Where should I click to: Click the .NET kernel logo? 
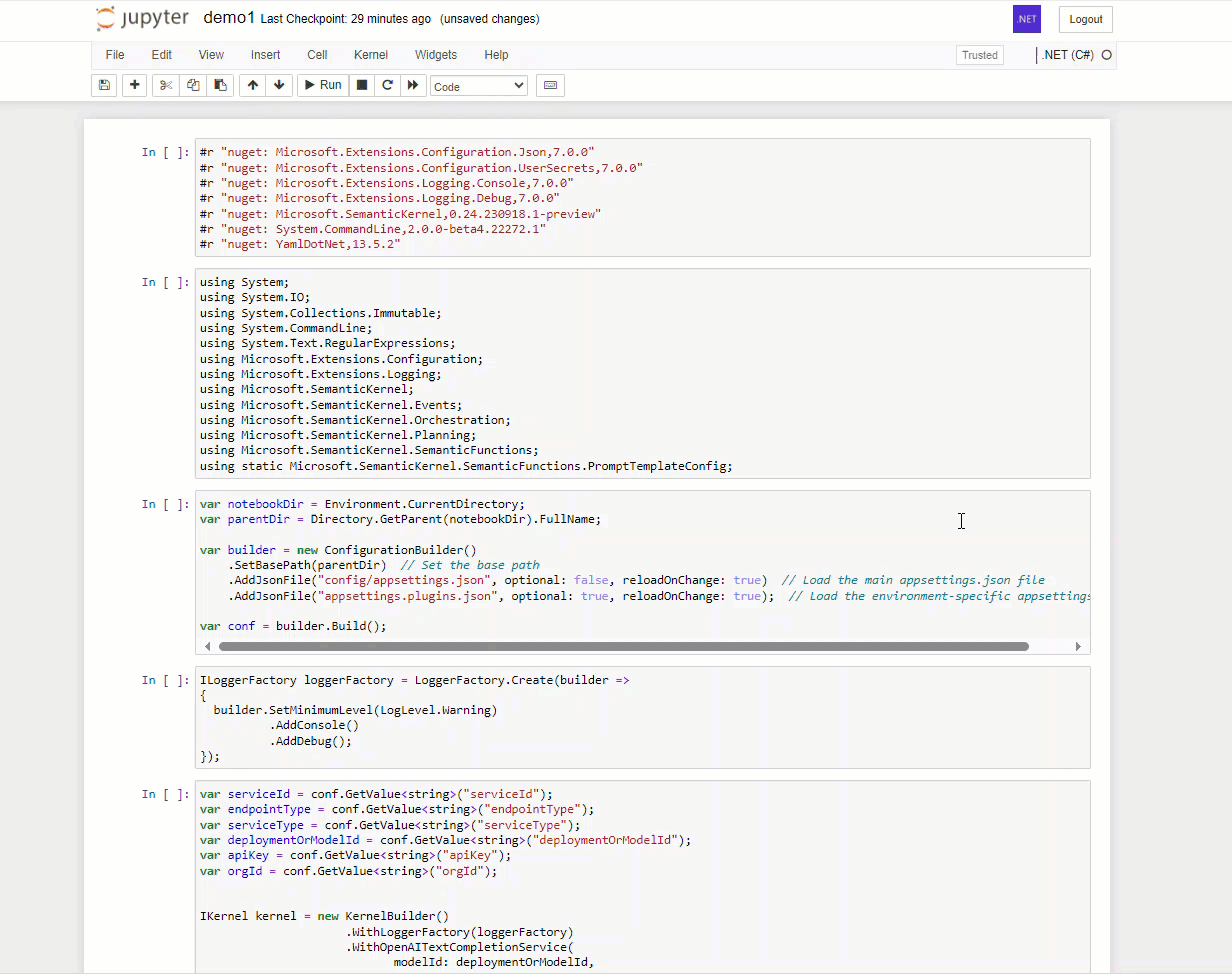(1027, 19)
